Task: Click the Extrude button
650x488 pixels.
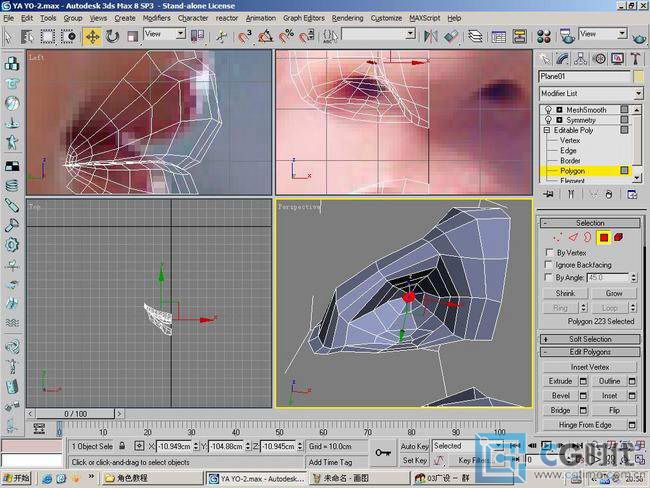Action: [x=560, y=381]
